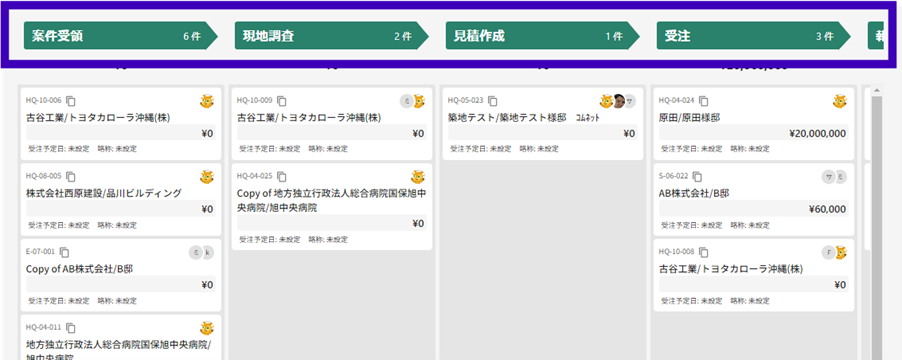Open 株式会社西原建設/品川ビルディング card
Image resolution: width=902 pixels, height=360 pixels.
click(x=121, y=200)
